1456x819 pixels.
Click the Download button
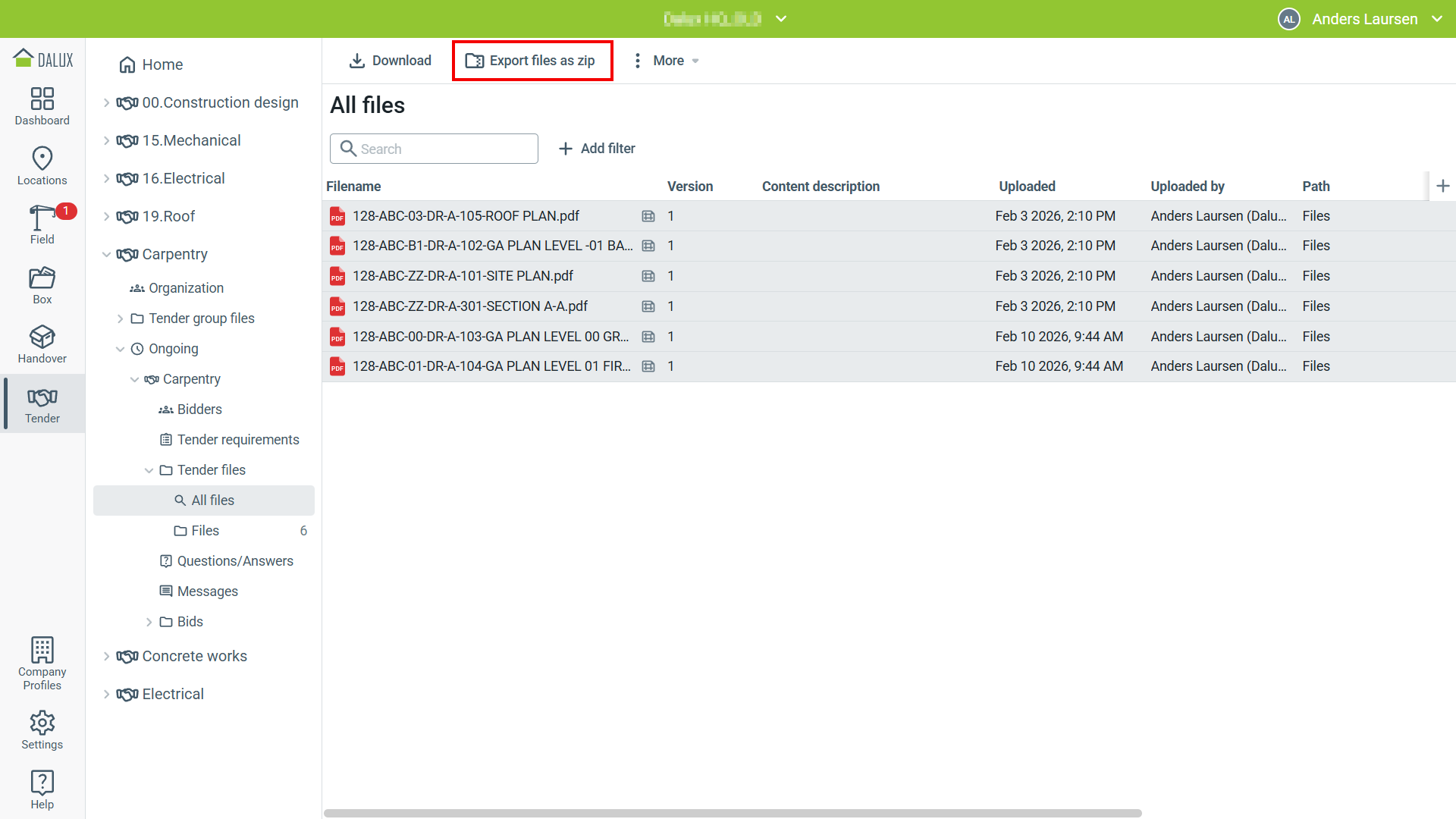(x=390, y=61)
